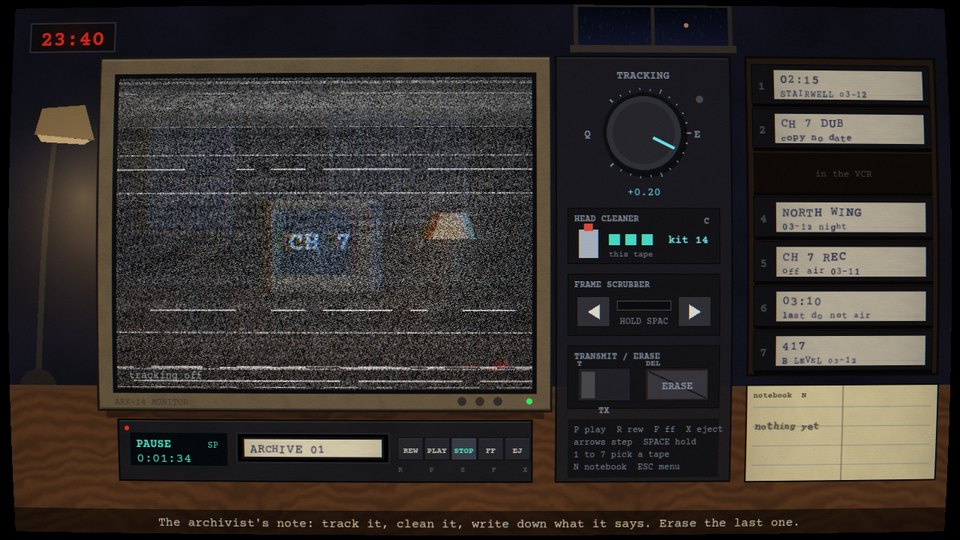Viewport: 960px width, 540px height.
Task: Flip the transmit TX switch
Action: 604,385
